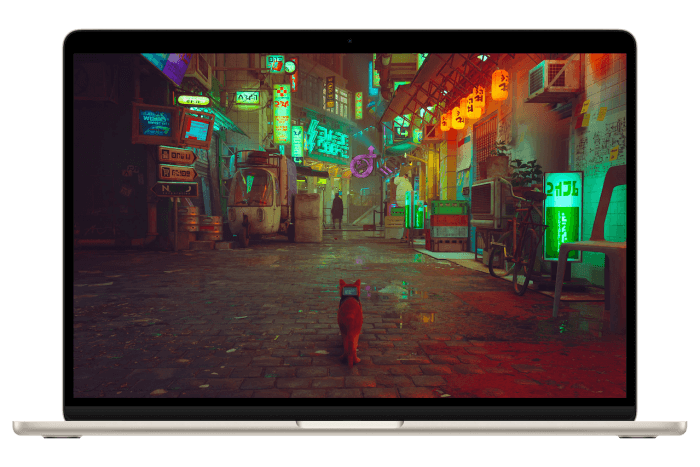
Task: Click the orange cat on the street
Action: [x=350, y=322]
